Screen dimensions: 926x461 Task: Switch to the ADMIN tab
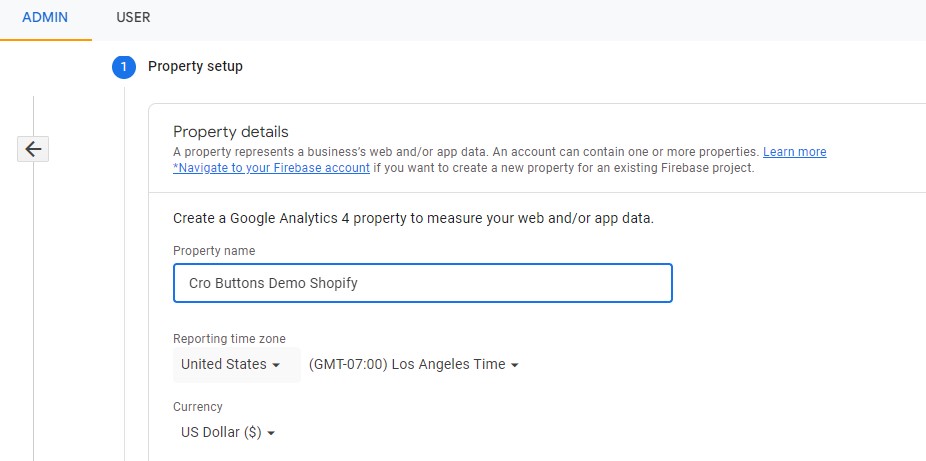click(x=45, y=18)
